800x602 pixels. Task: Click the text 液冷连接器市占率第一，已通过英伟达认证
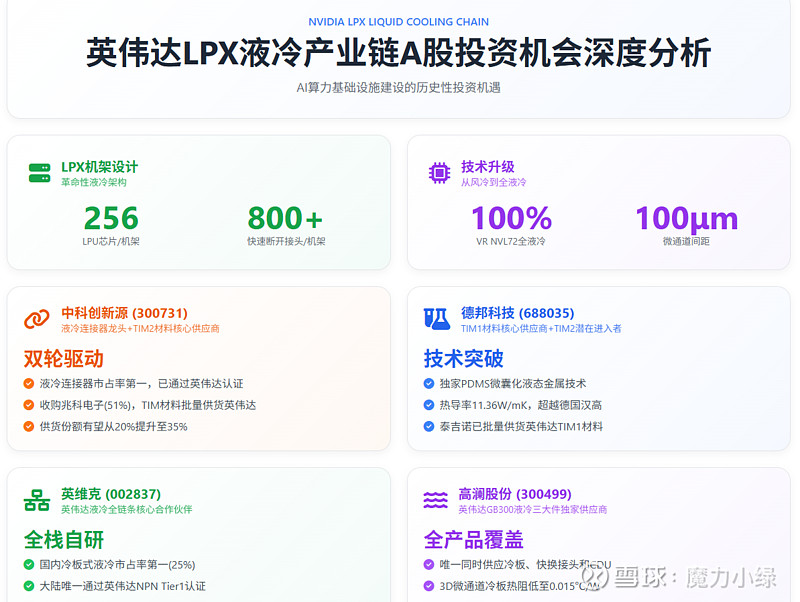142,384
